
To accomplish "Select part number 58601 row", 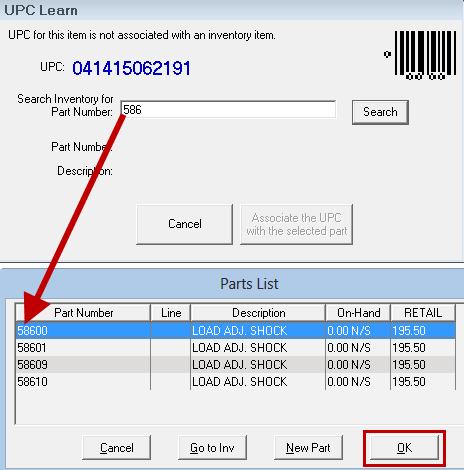I will 236,348.
